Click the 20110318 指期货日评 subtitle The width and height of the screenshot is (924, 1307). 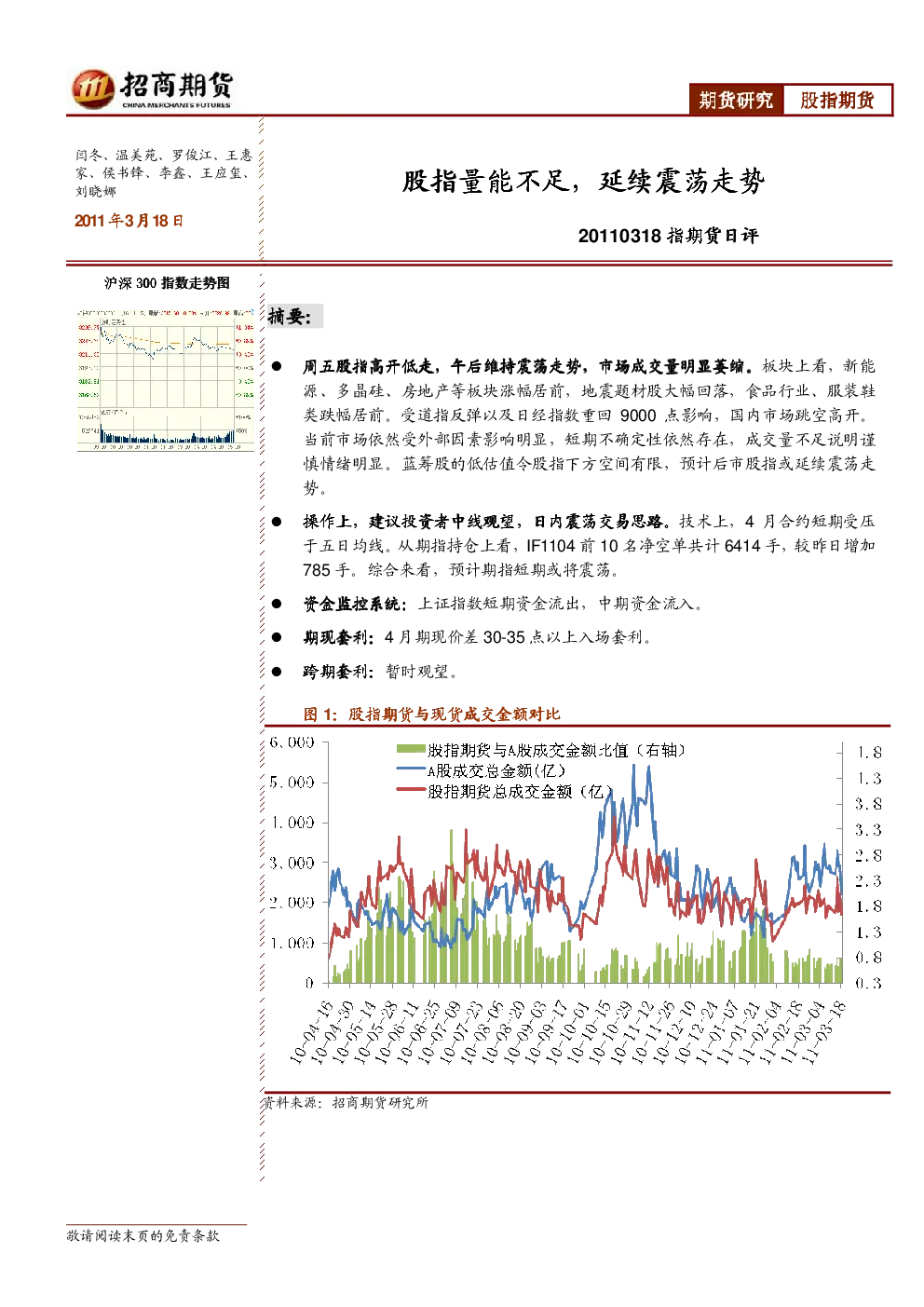point(668,236)
